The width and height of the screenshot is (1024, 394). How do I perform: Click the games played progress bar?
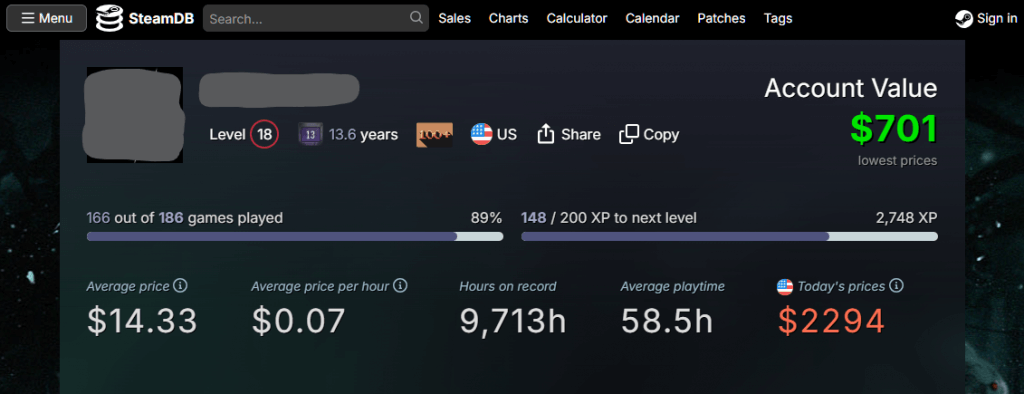pos(295,237)
